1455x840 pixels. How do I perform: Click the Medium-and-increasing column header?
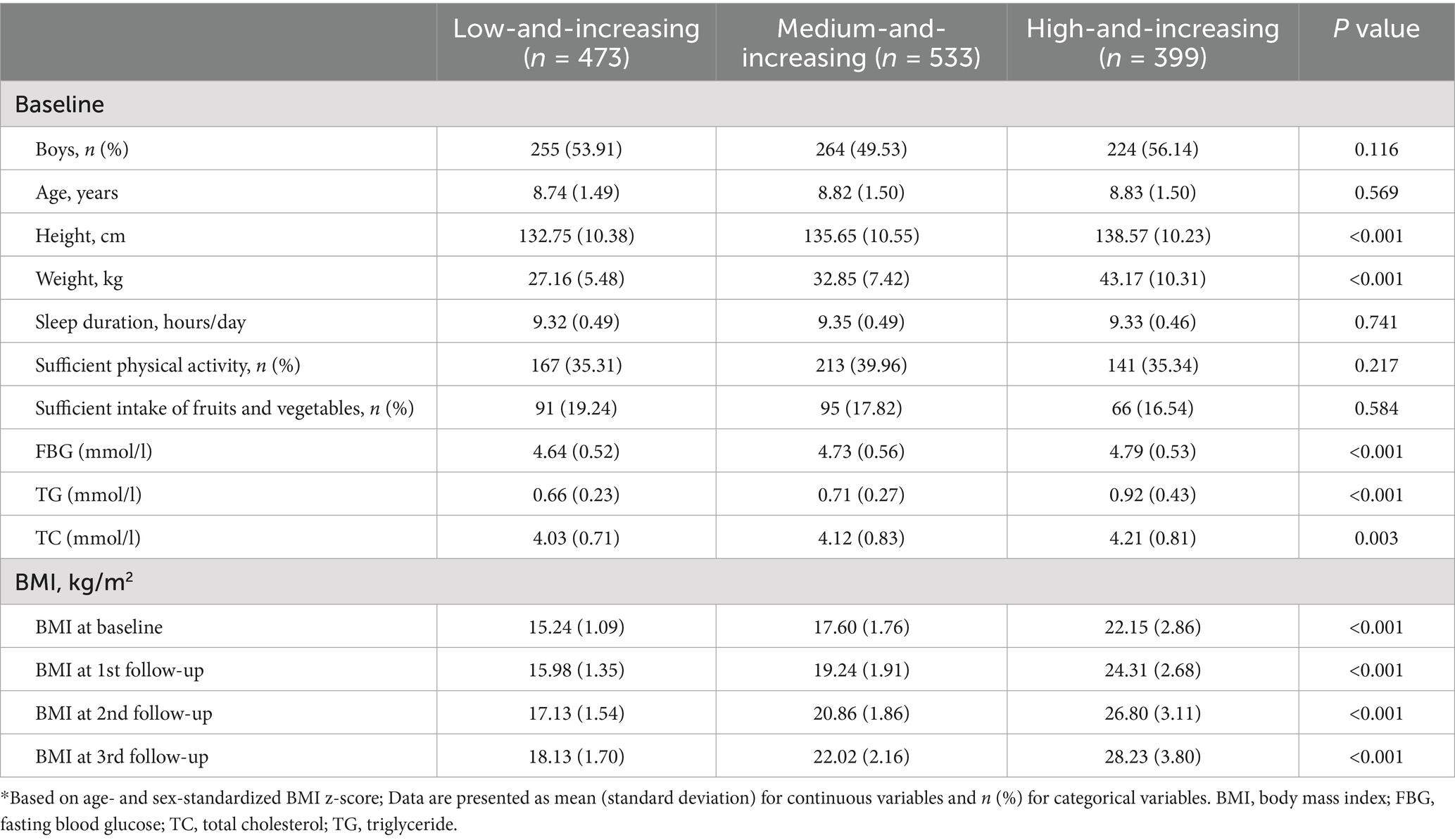(861, 42)
